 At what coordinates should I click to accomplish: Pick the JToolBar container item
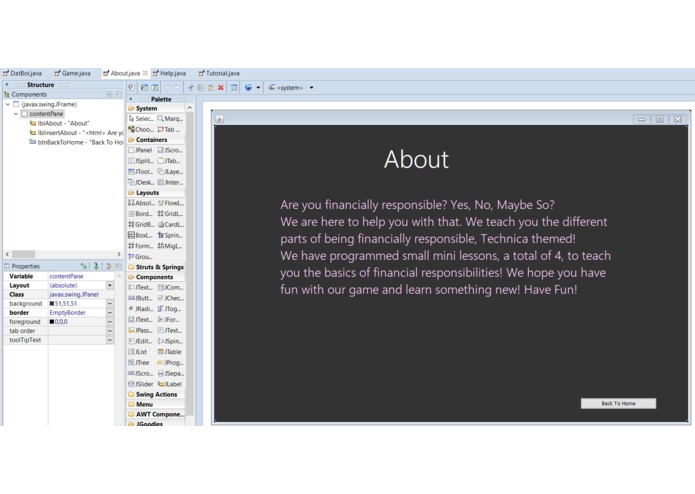tap(141, 171)
